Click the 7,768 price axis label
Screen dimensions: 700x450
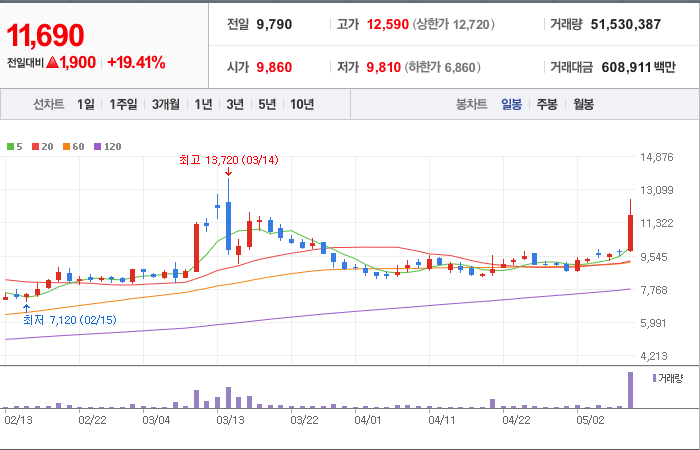(656, 290)
